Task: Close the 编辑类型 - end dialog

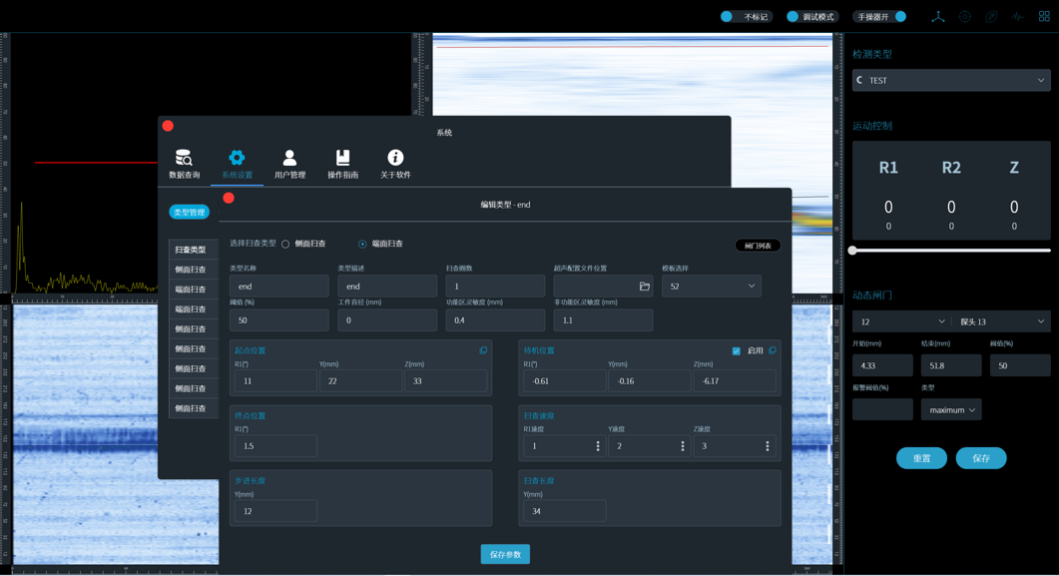Action: pyautogui.click(x=229, y=198)
